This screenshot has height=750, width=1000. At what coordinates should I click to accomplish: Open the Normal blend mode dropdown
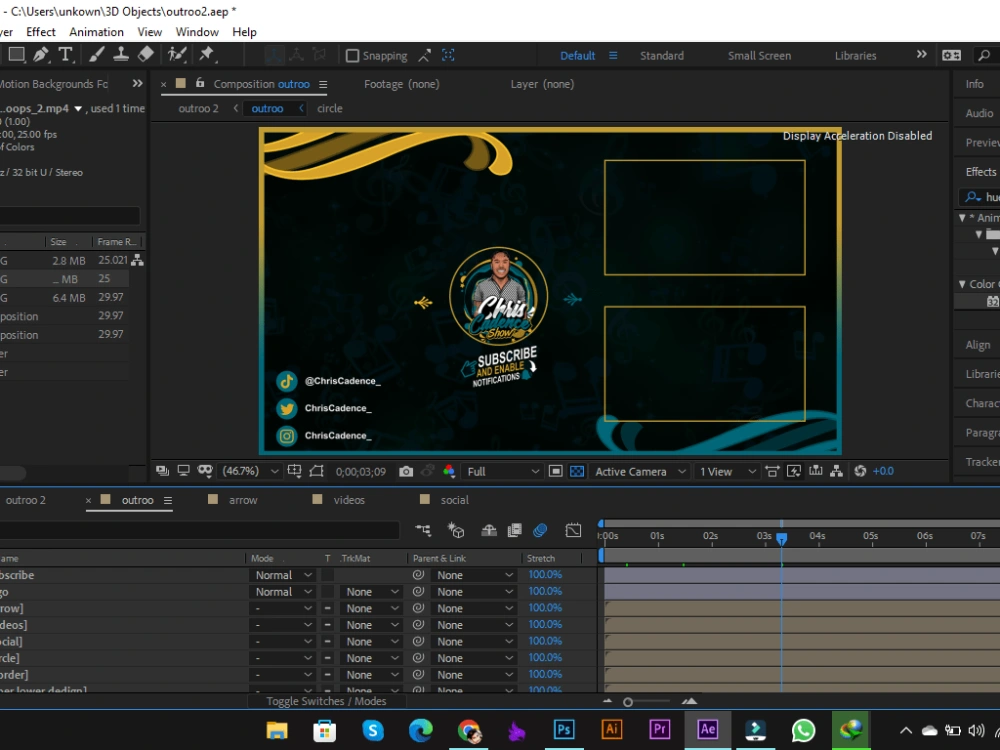pos(282,574)
